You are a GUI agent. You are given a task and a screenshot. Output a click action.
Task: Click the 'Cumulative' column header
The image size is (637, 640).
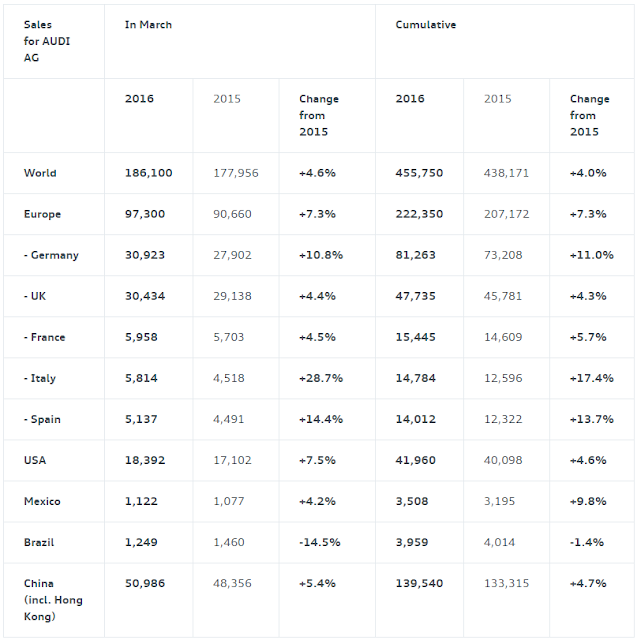[426, 25]
